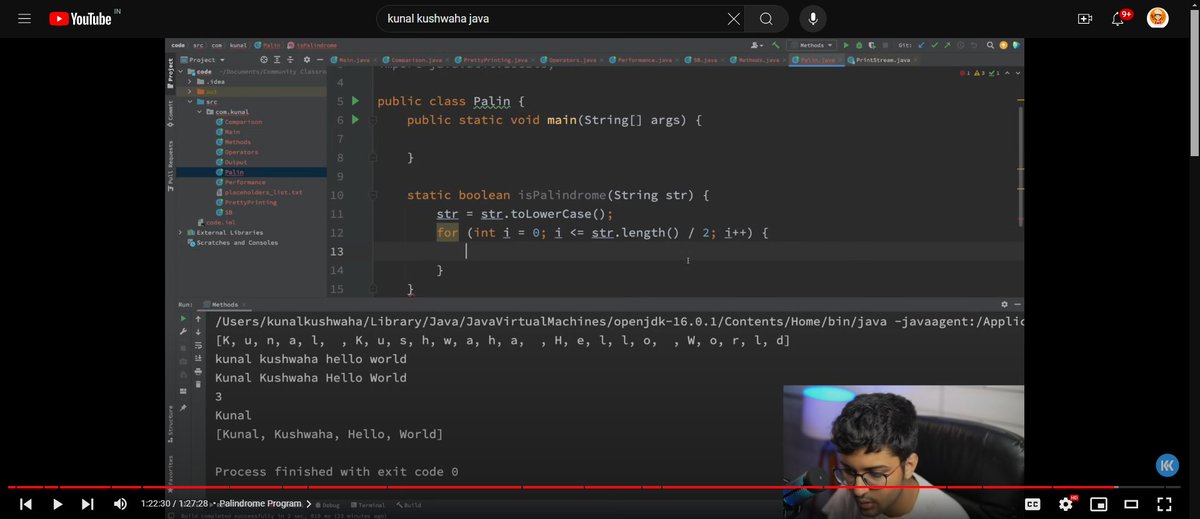Select the Comparison class in project tree

[x=240, y=122]
